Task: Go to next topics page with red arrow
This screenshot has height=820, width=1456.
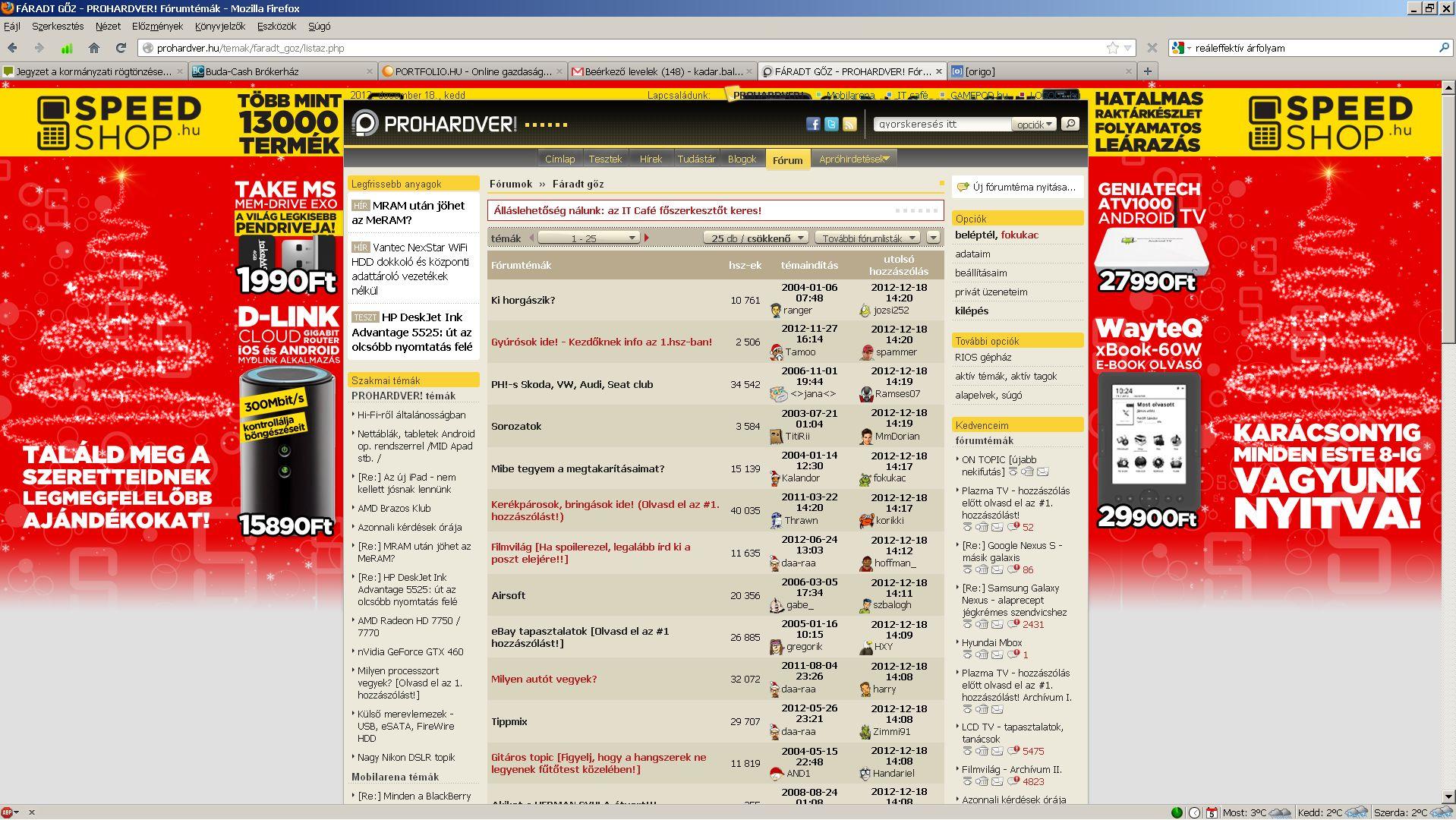Action: tap(647, 238)
